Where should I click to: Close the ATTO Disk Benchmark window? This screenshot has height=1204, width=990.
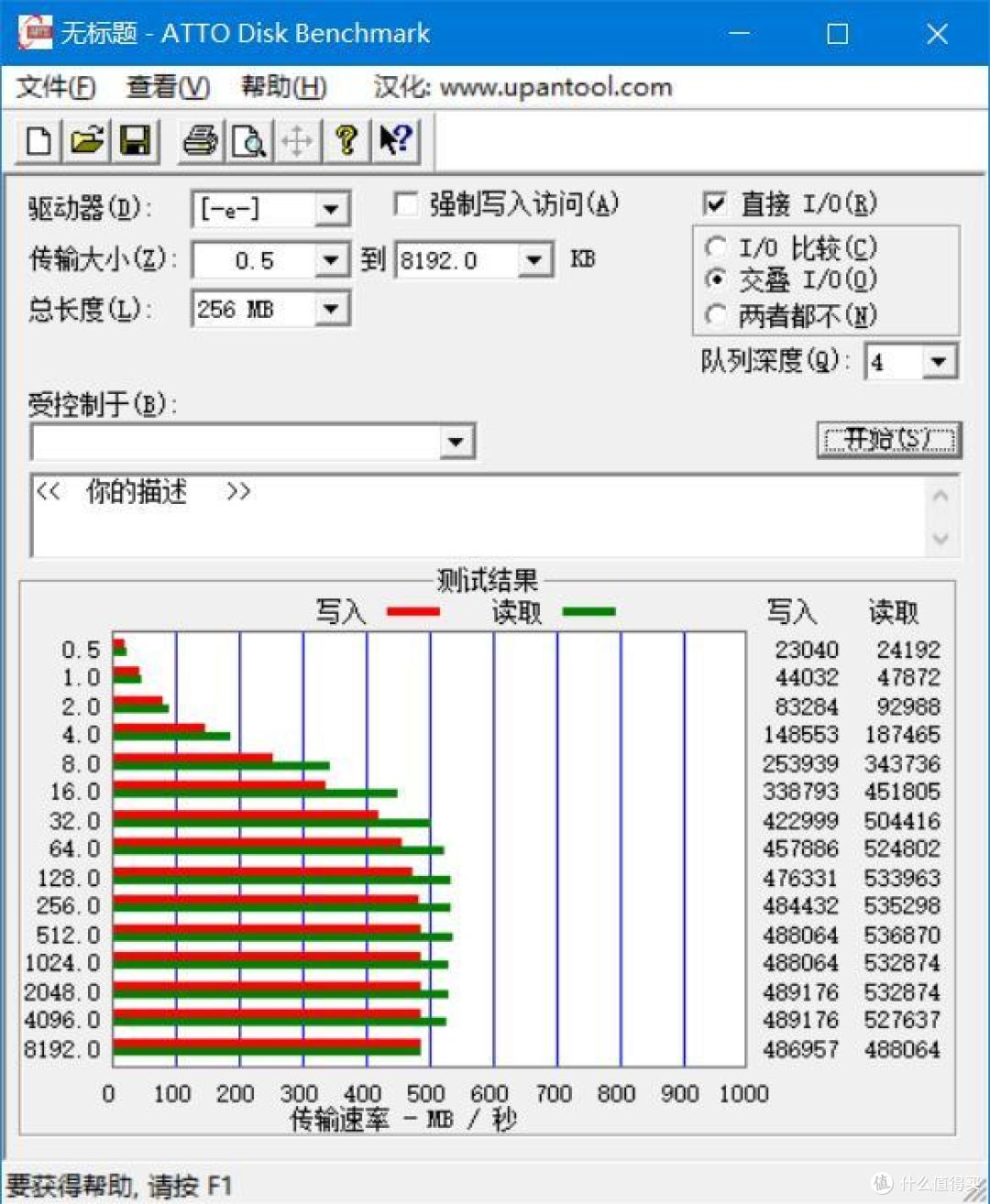tap(937, 34)
